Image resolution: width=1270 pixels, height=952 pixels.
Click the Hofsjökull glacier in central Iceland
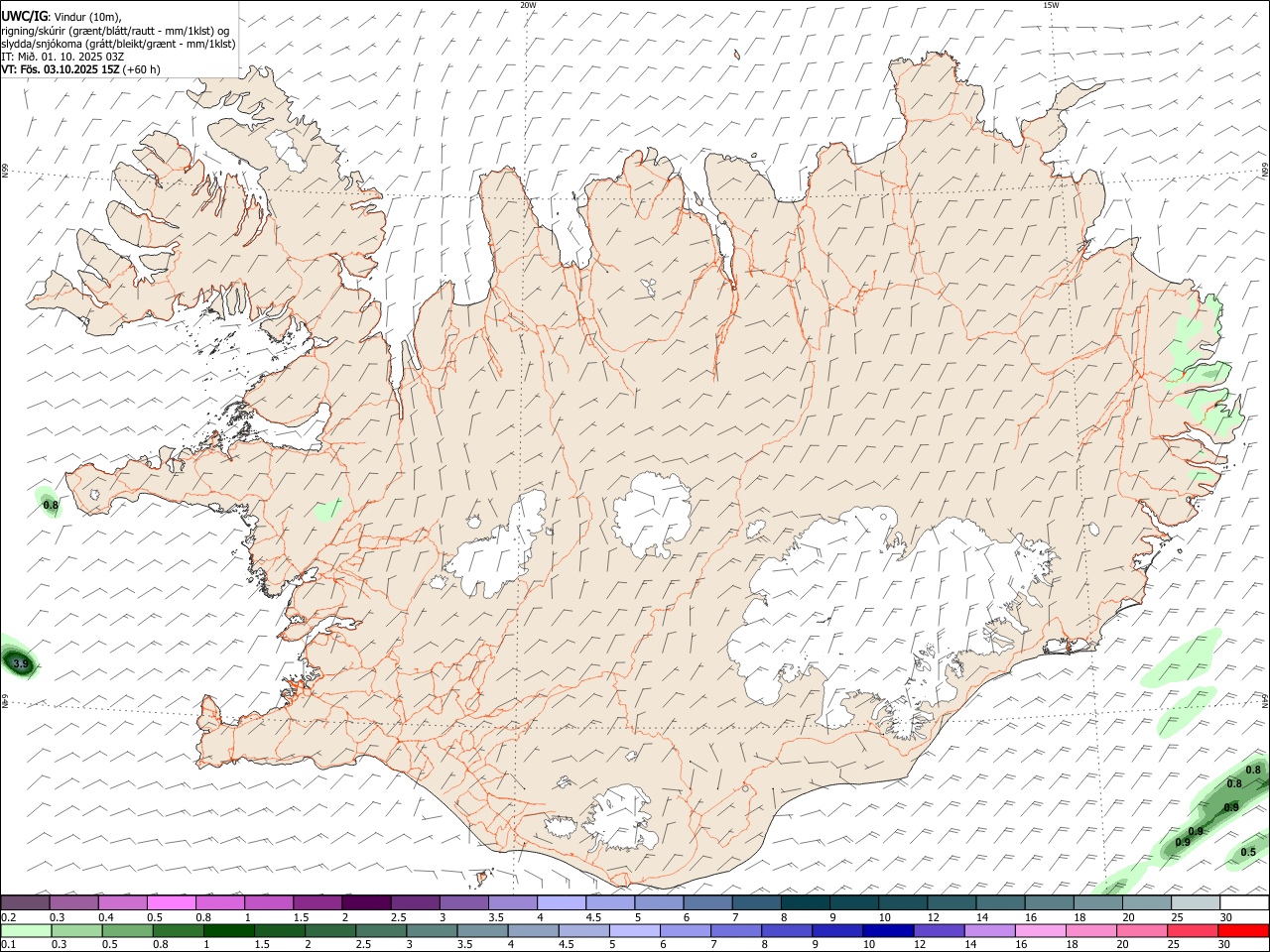652,515
